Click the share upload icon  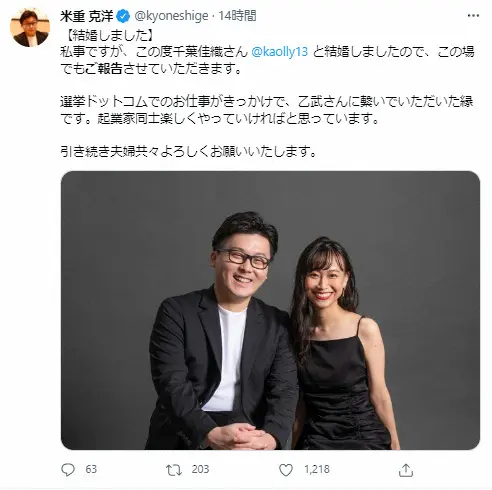[x=406, y=470]
